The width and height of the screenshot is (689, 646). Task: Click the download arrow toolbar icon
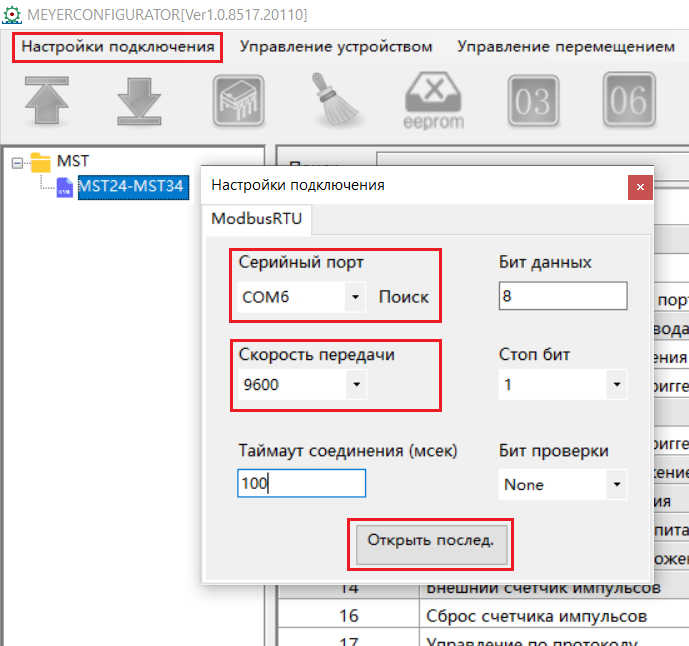(x=140, y=100)
